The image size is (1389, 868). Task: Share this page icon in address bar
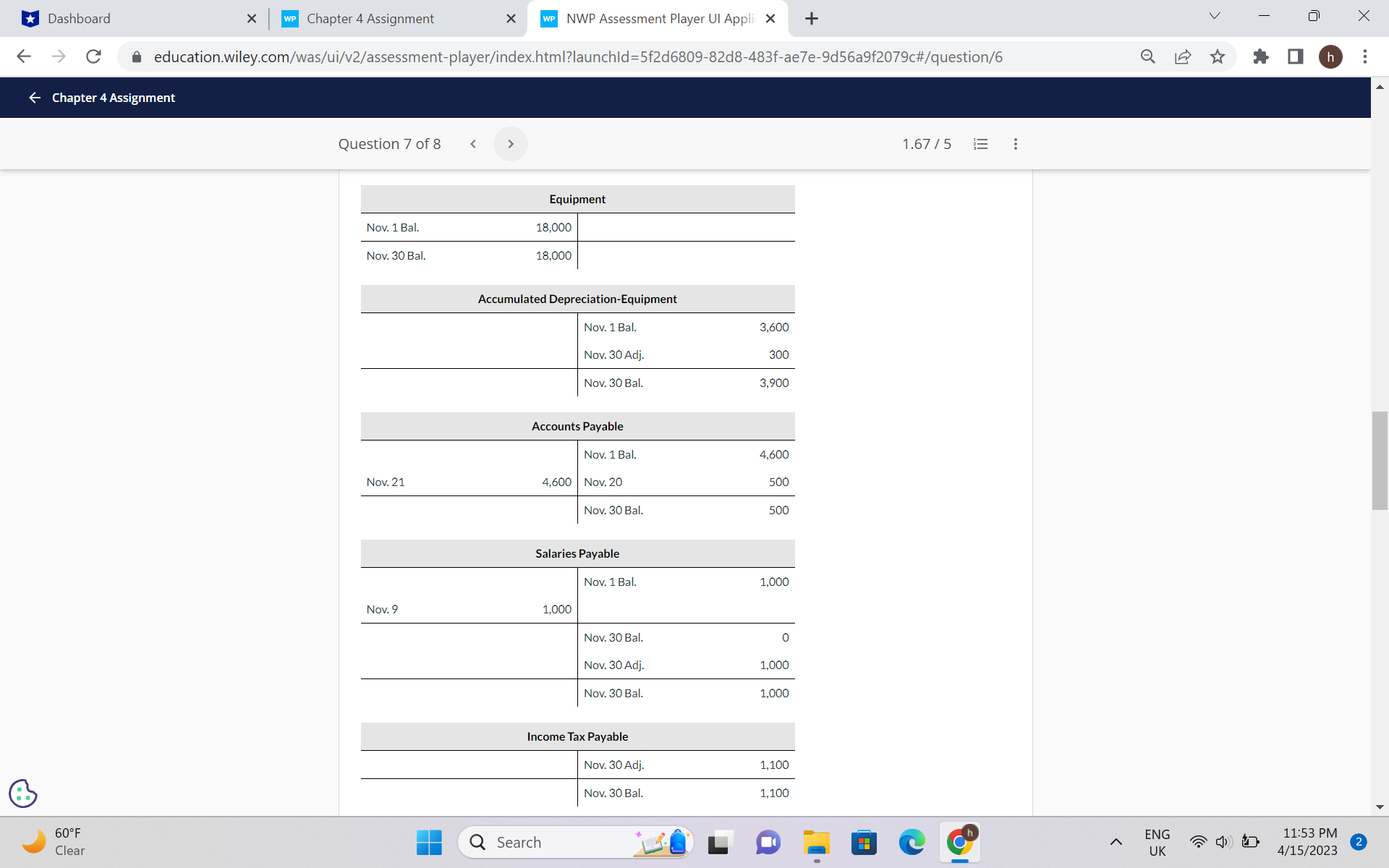1183,56
